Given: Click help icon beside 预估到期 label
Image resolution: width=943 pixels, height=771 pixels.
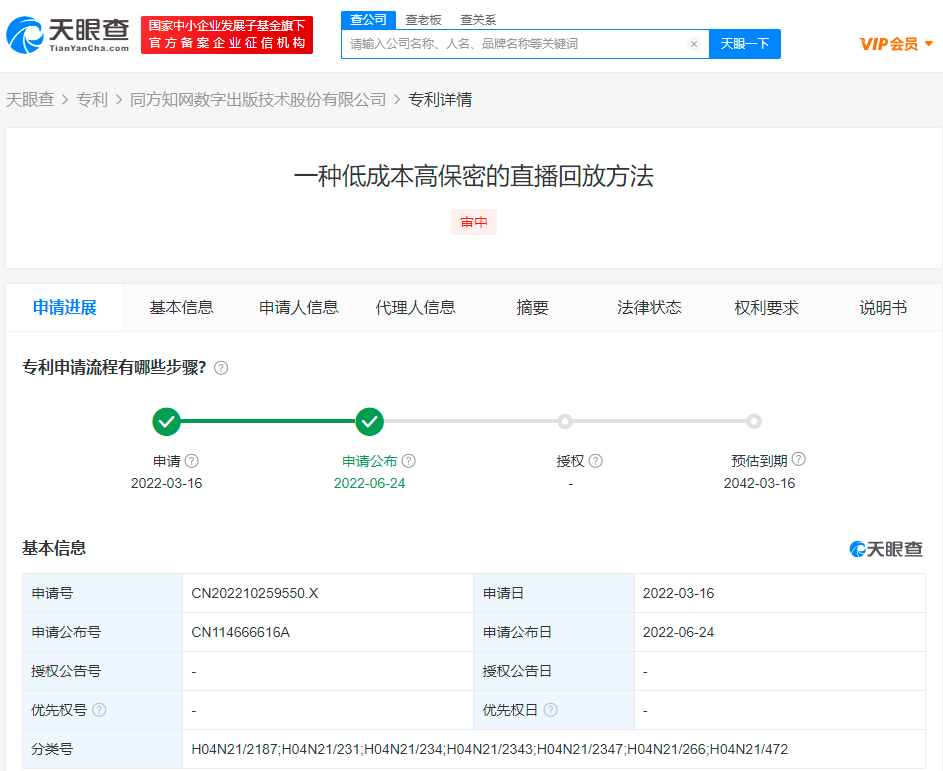Looking at the screenshot, I should (x=799, y=459).
